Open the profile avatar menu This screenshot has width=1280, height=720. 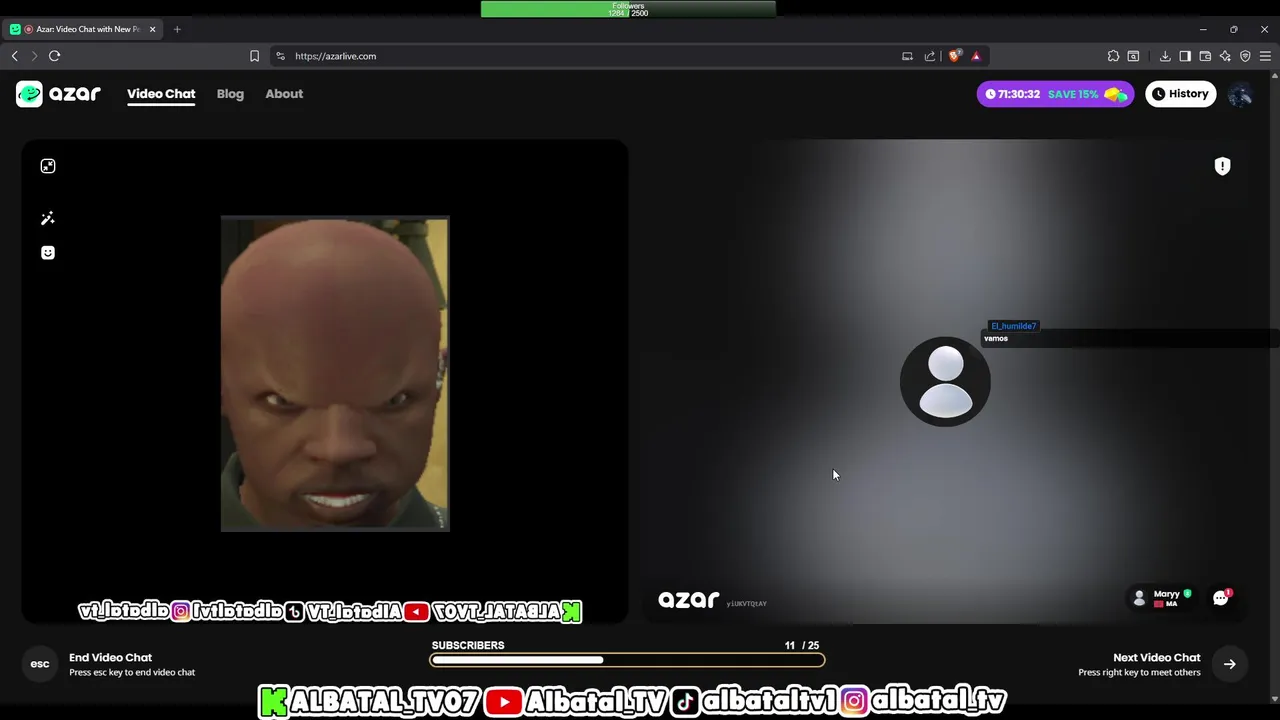1240,94
